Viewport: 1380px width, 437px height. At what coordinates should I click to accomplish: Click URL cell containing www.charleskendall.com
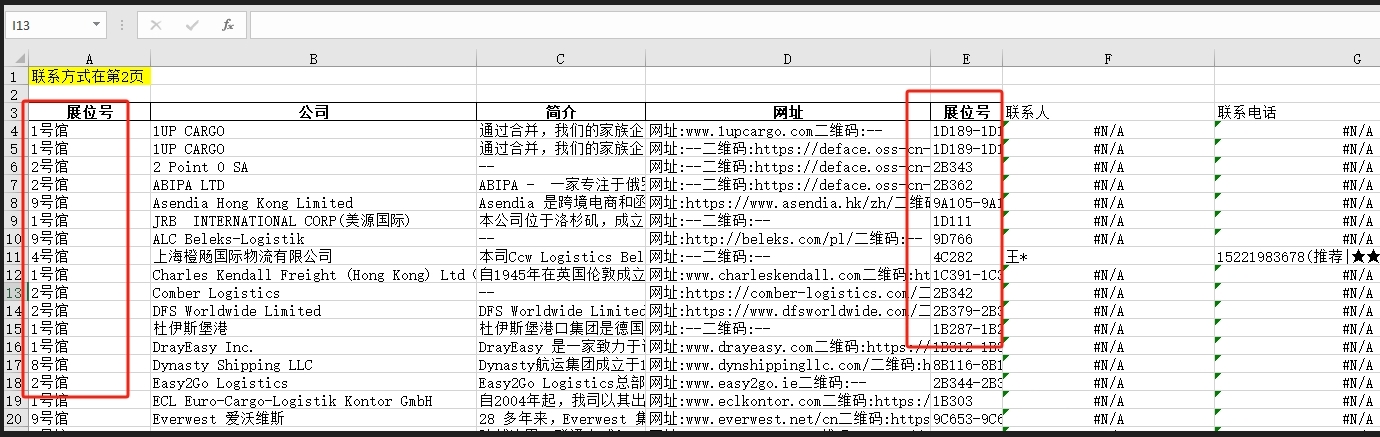click(788, 274)
